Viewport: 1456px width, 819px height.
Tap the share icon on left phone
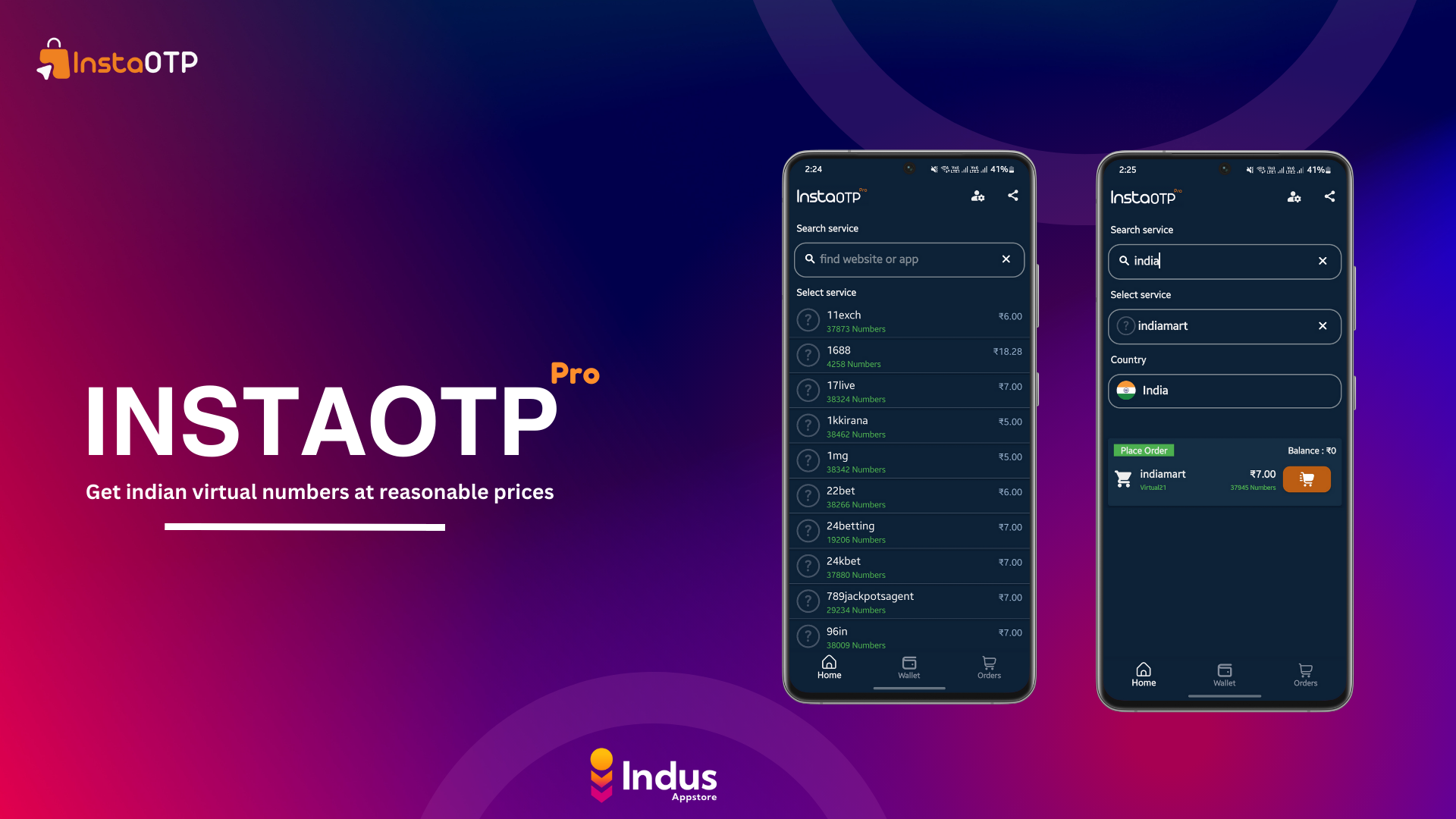coord(1013,196)
